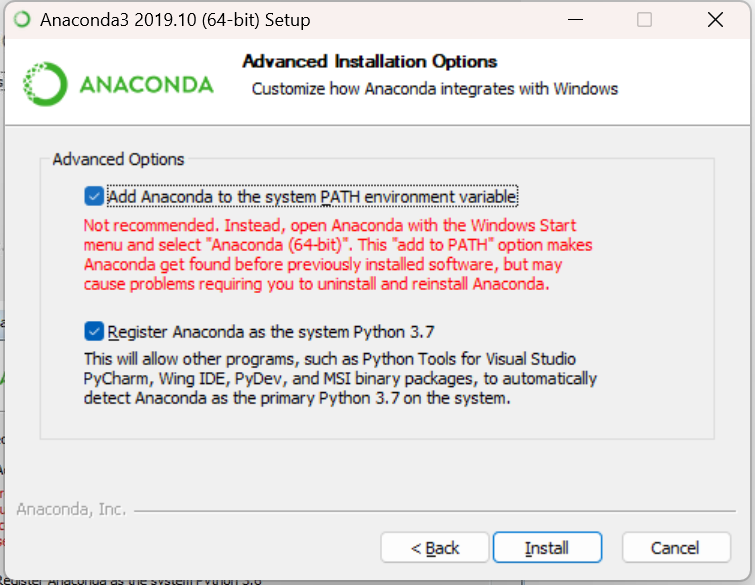
Task: Click the "Anaconda, Inc." footer text
Action: [x=71, y=509]
